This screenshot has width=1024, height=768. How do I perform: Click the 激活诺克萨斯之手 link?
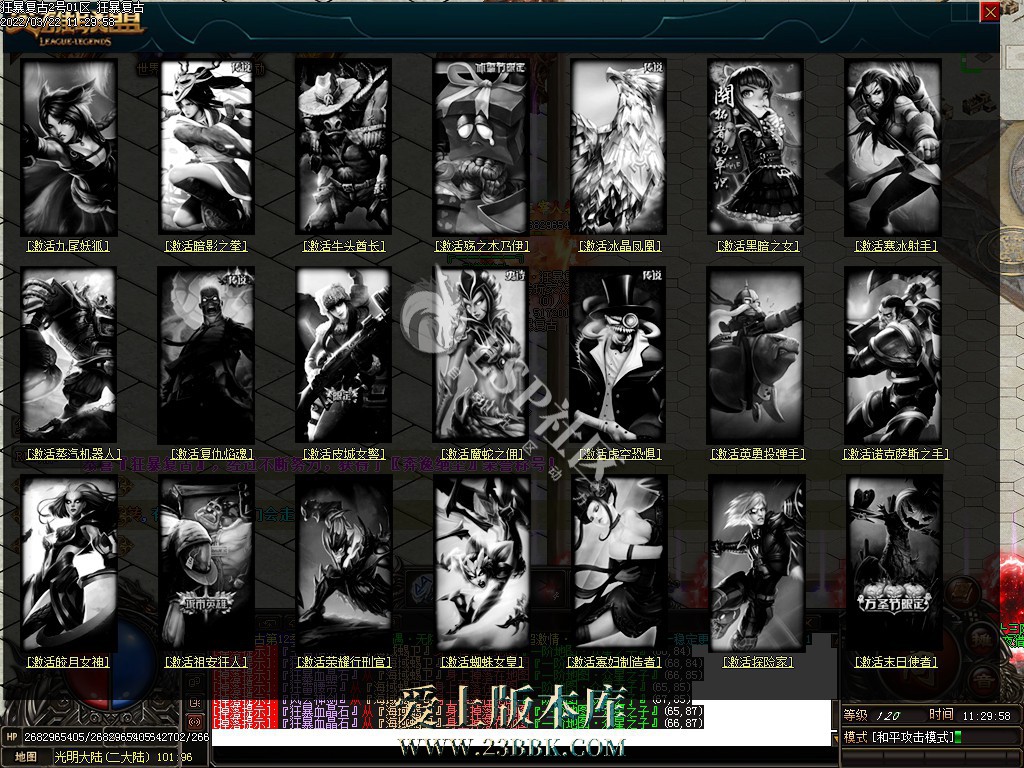(x=895, y=454)
